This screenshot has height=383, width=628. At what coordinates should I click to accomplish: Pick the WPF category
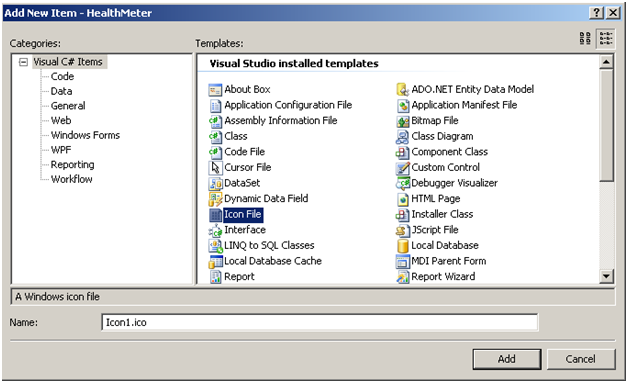pyautogui.click(x=61, y=150)
